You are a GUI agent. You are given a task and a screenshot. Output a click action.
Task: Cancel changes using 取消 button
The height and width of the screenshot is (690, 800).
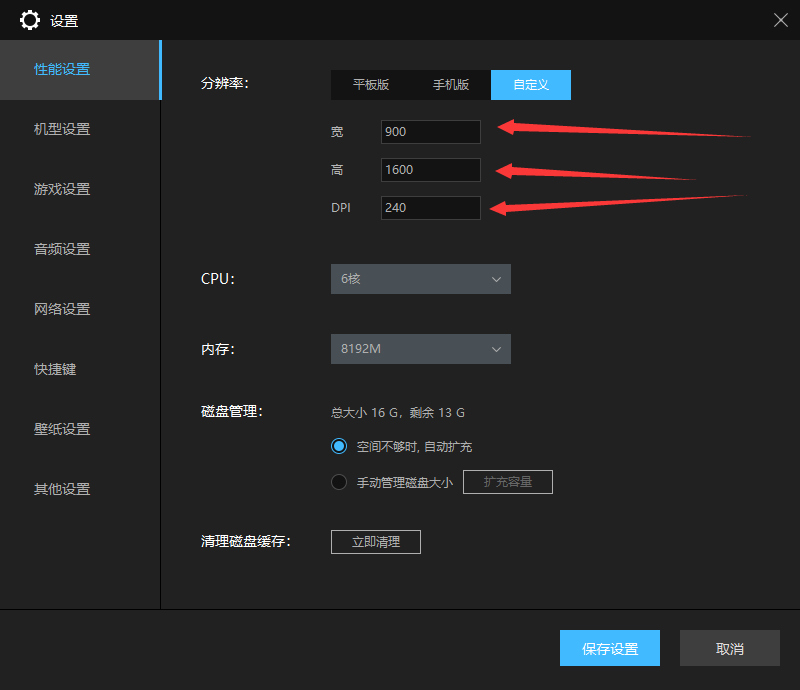[729, 648]
